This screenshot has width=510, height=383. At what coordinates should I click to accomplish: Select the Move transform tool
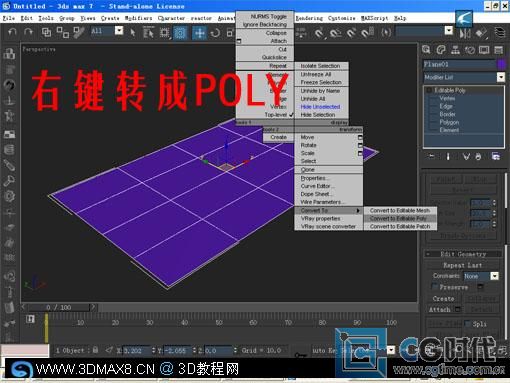tap(199, 33)
